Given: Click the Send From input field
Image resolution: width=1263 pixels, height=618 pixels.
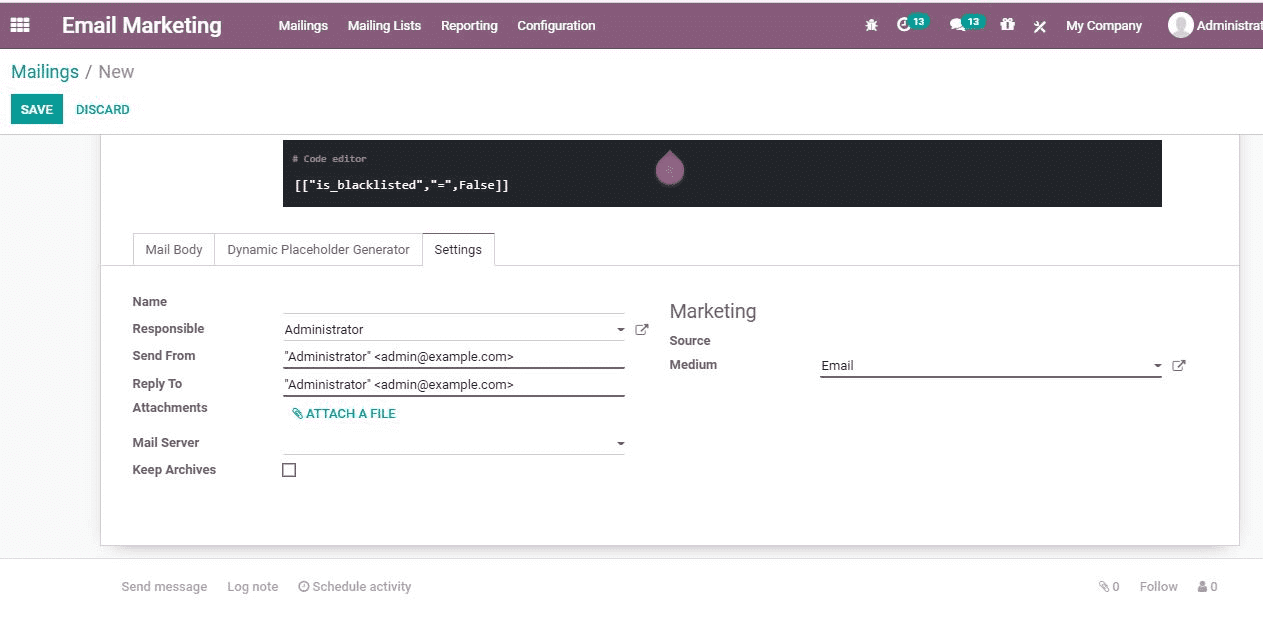Looking at the screenshot, I should pyautogui.click(x=453, y=357).
